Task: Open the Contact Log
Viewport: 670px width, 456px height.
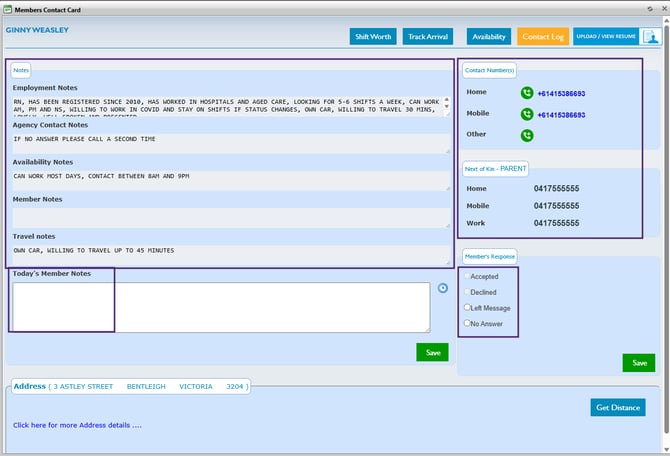Action: (x=543, y=37)
